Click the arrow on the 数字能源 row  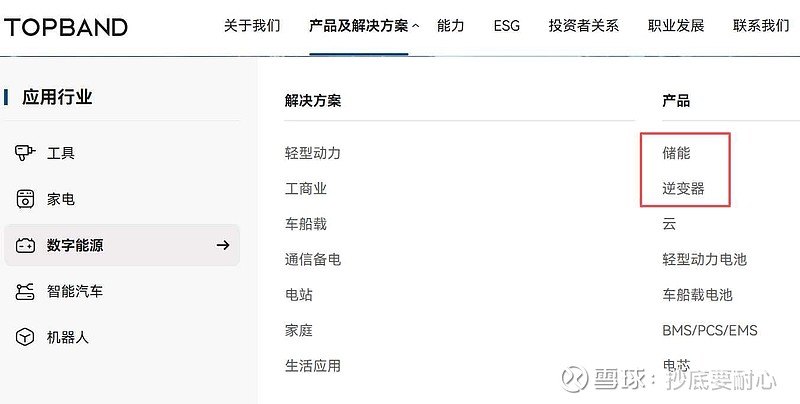[223, 245]
